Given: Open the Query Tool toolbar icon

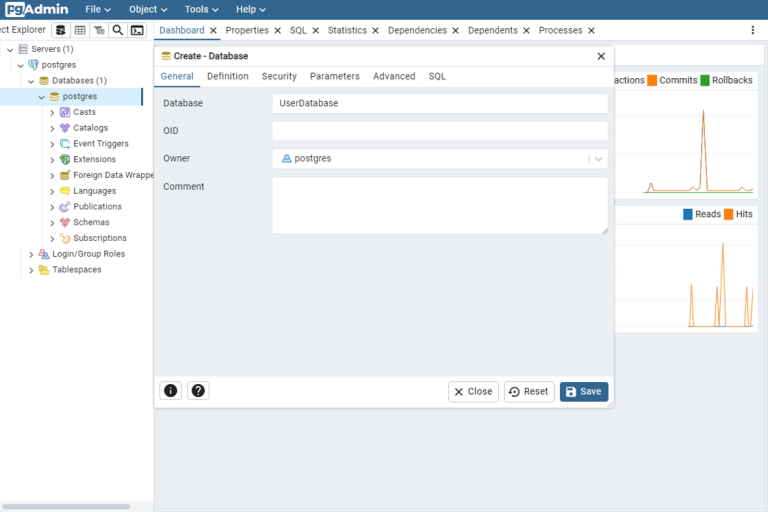Looking at the screenshot, I should 61,30.
